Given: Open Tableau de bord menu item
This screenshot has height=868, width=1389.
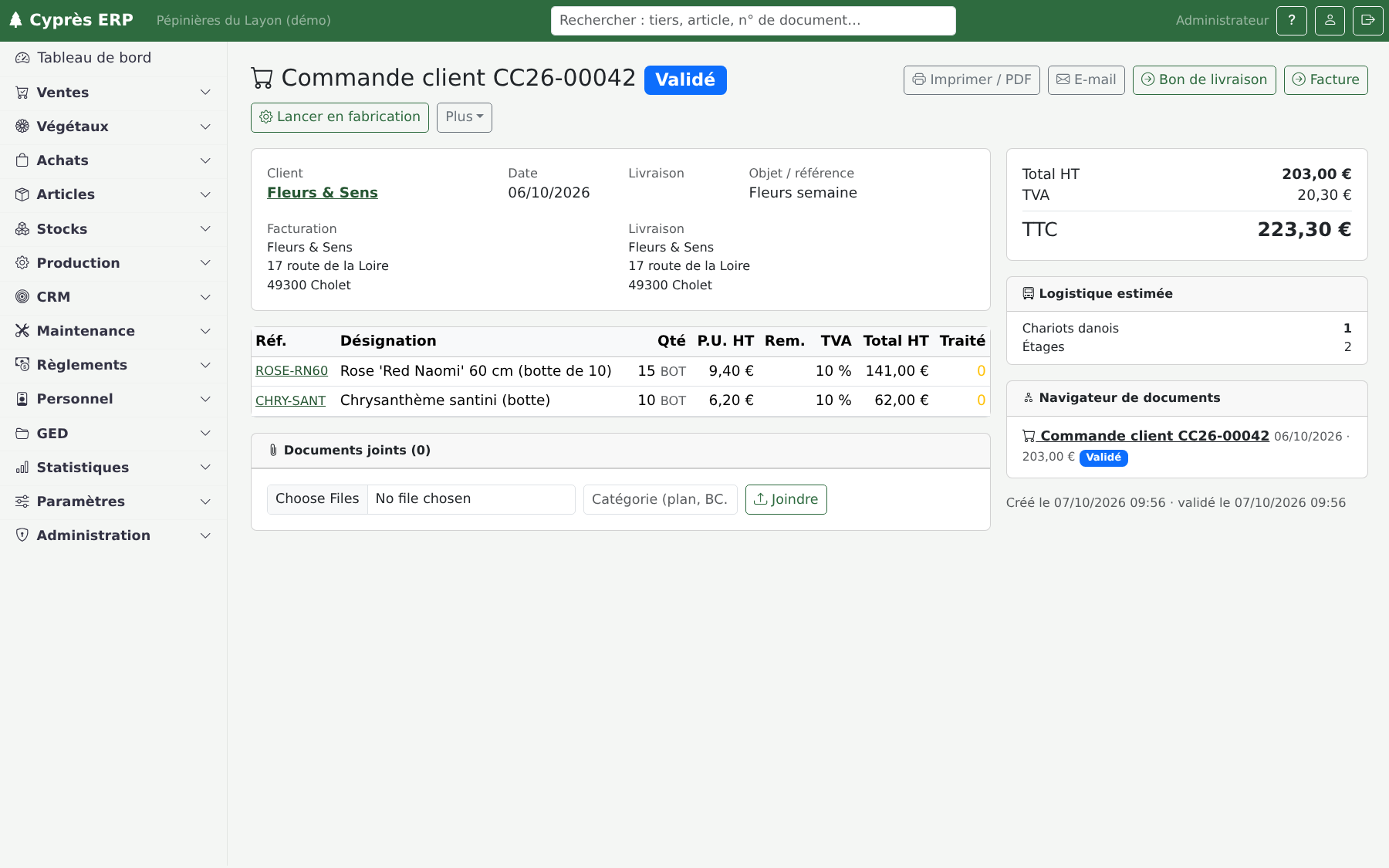Looking at the screenshot, I should (113, 58).
